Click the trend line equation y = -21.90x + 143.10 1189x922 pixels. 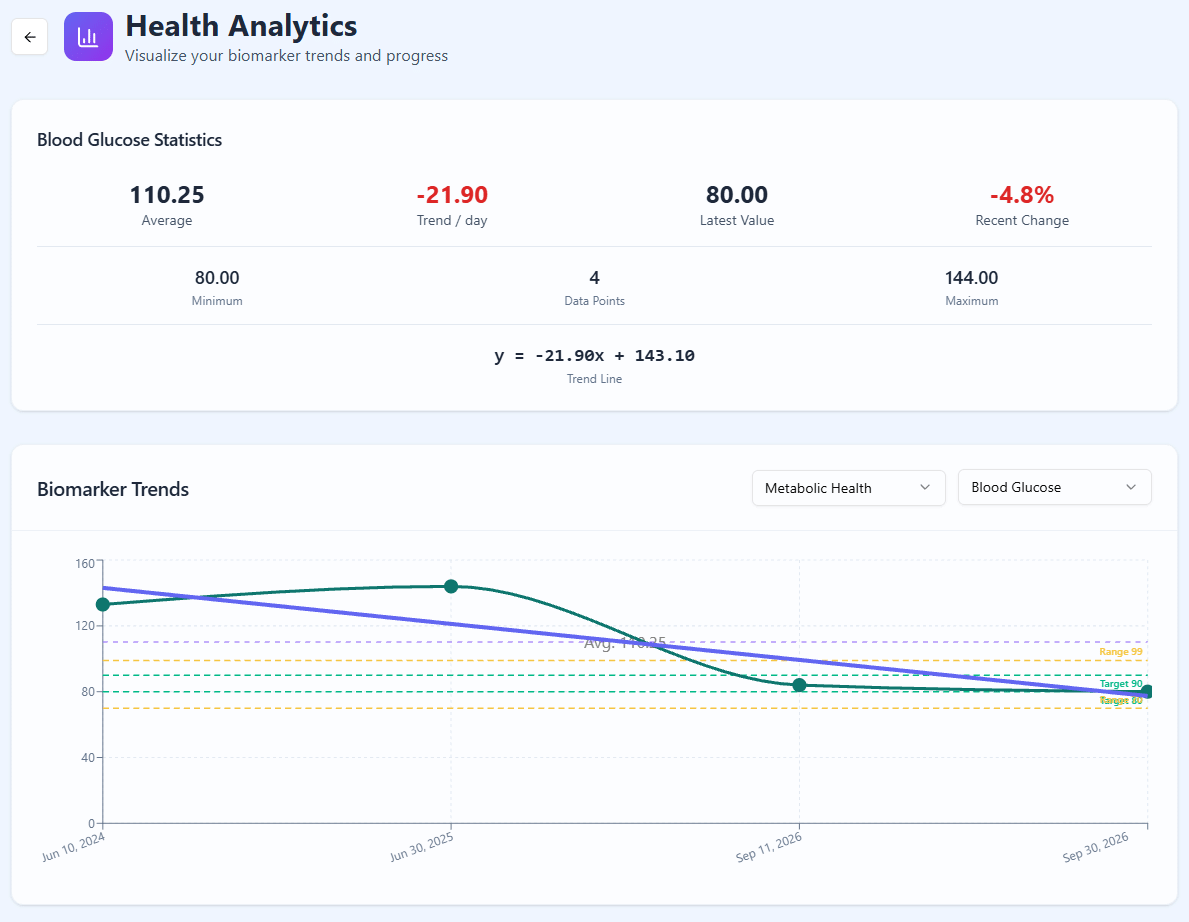[594, 356]
